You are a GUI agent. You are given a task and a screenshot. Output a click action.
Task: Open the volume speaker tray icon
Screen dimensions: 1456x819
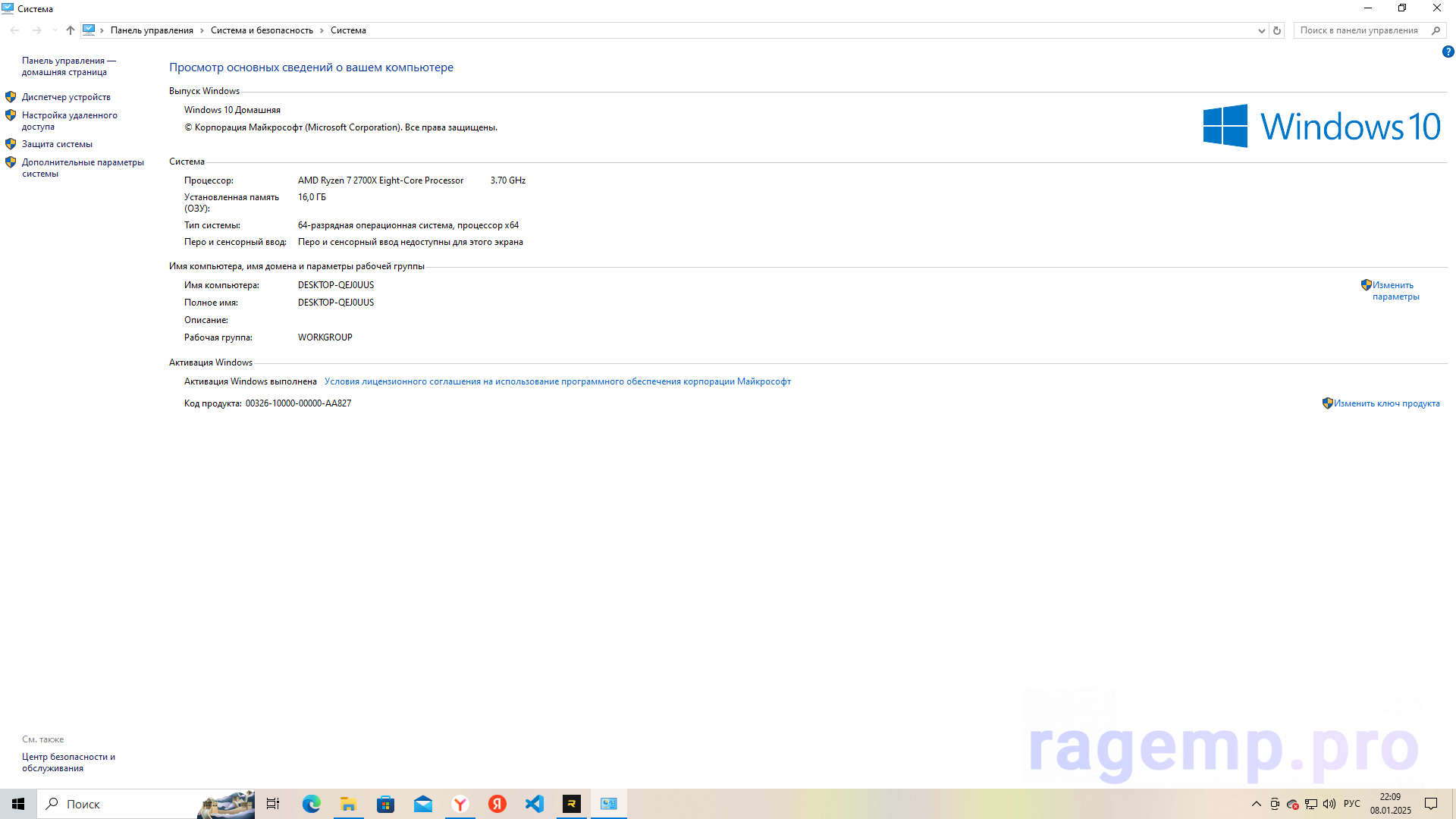(x=1329, y=804)
